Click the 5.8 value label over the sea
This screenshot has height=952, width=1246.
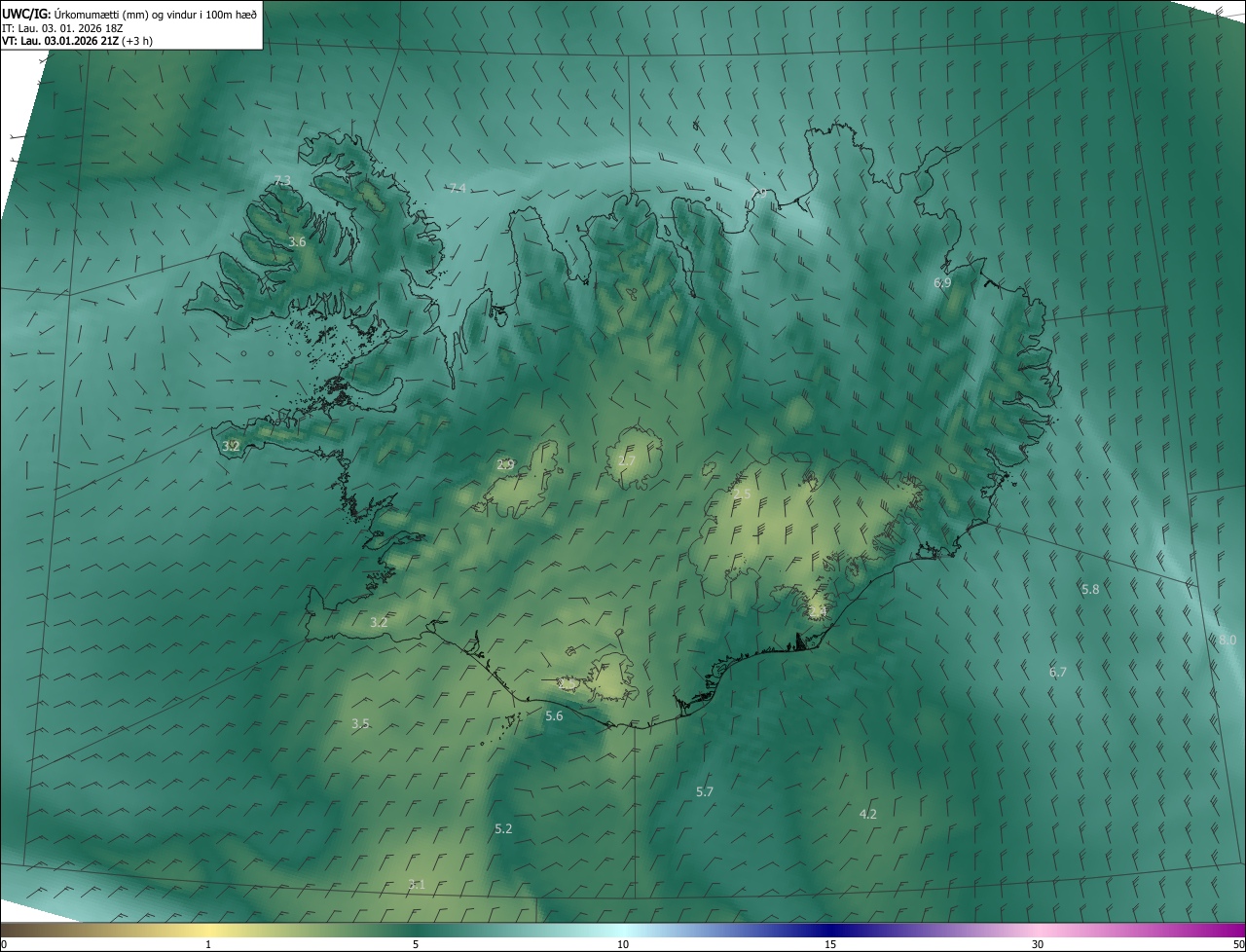point(1090,589)
